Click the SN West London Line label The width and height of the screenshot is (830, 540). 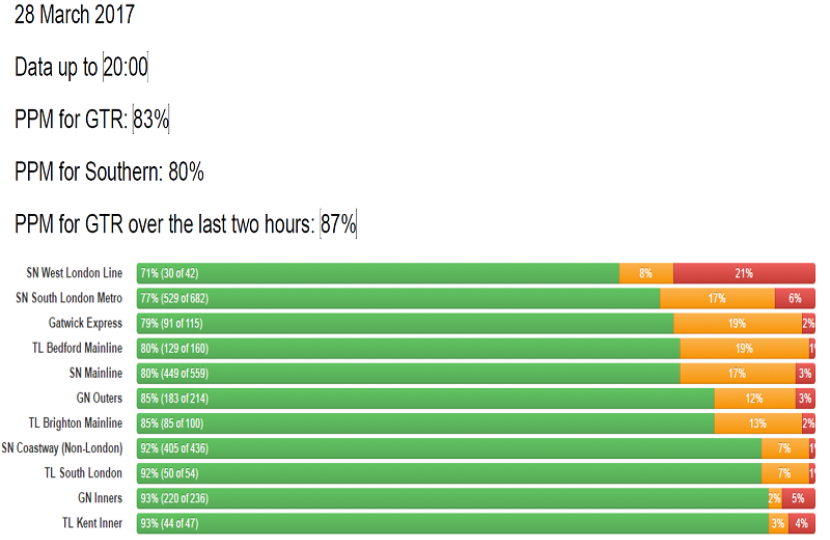coord(75,273)
